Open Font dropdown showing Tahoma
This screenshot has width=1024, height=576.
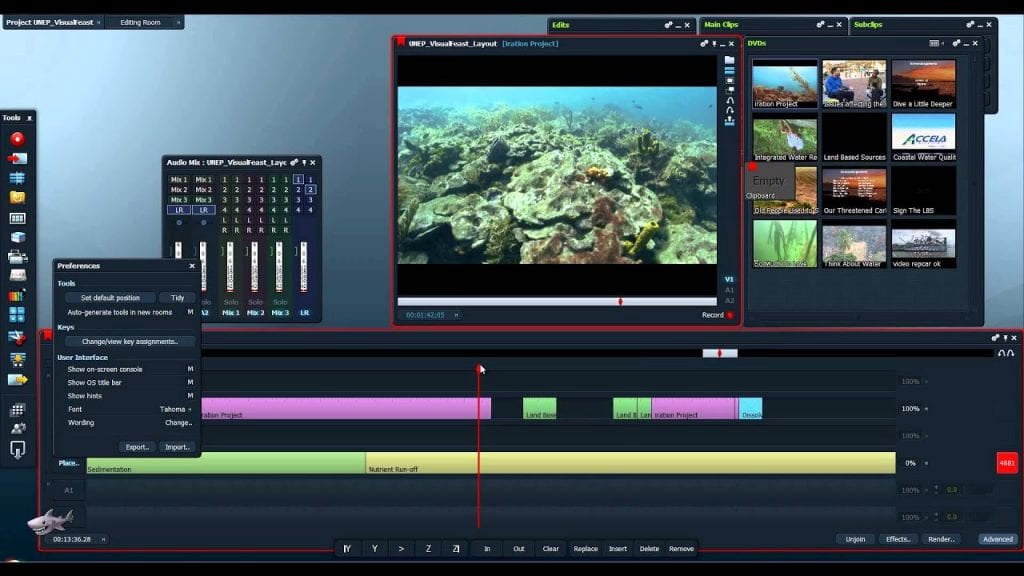(175, 409)
